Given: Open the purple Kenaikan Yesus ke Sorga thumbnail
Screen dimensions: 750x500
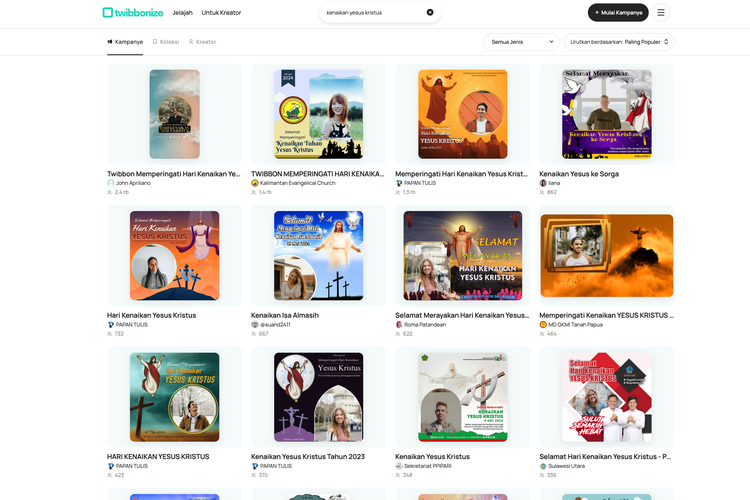Looking at the screenshot, I should 607,114.
